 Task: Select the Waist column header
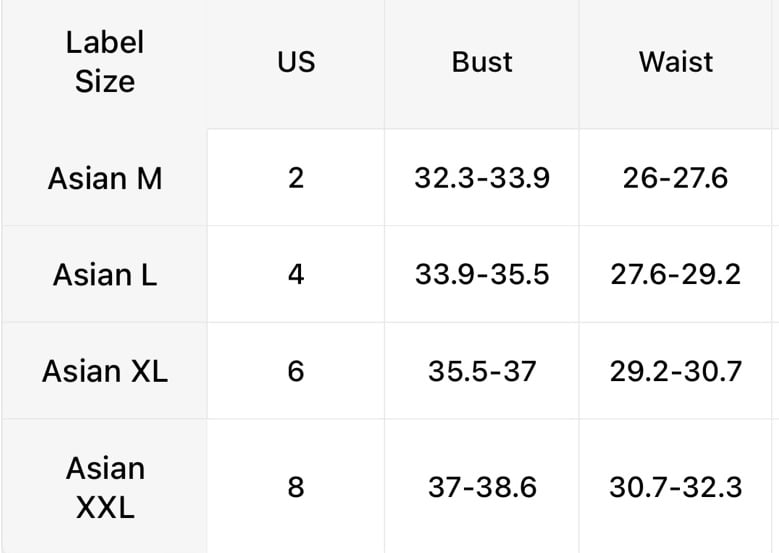pyautogui.click(x=676, y=62)
